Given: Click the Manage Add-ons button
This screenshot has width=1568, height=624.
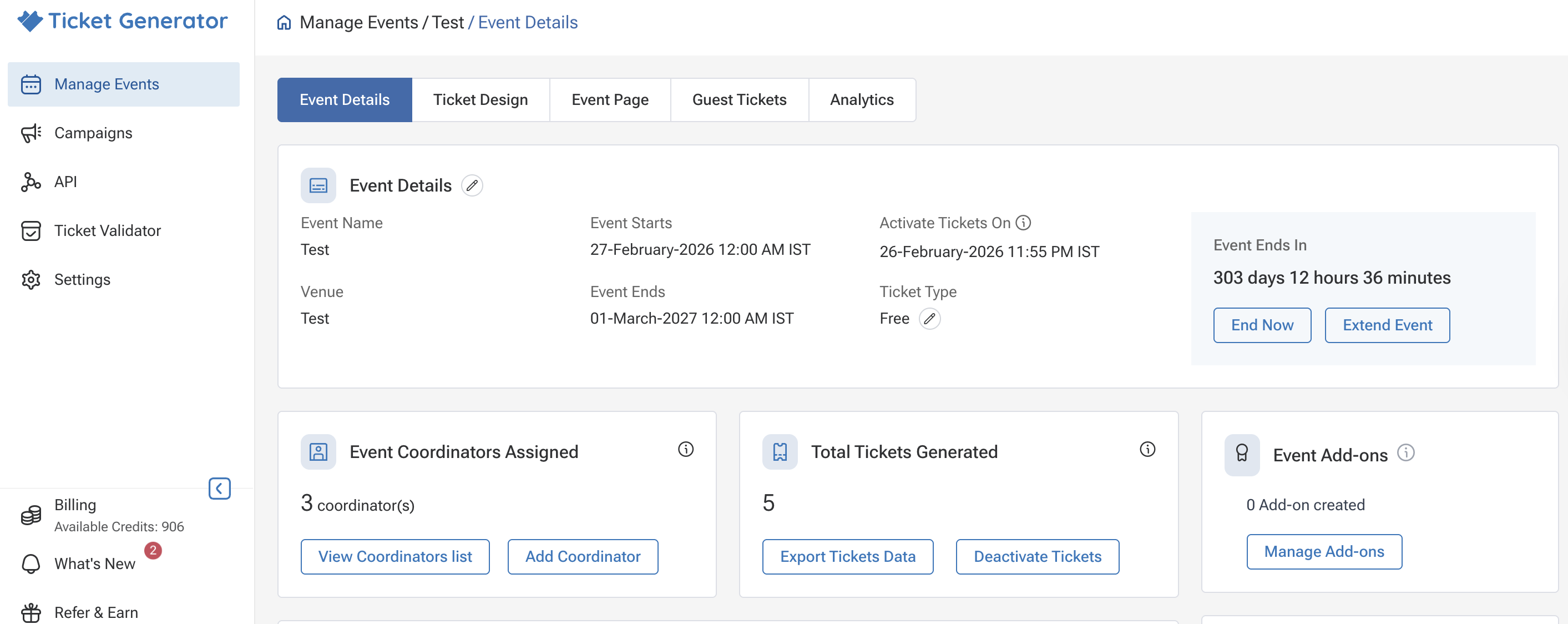Looking at the screenshot, I should (x=1324, y=552).
